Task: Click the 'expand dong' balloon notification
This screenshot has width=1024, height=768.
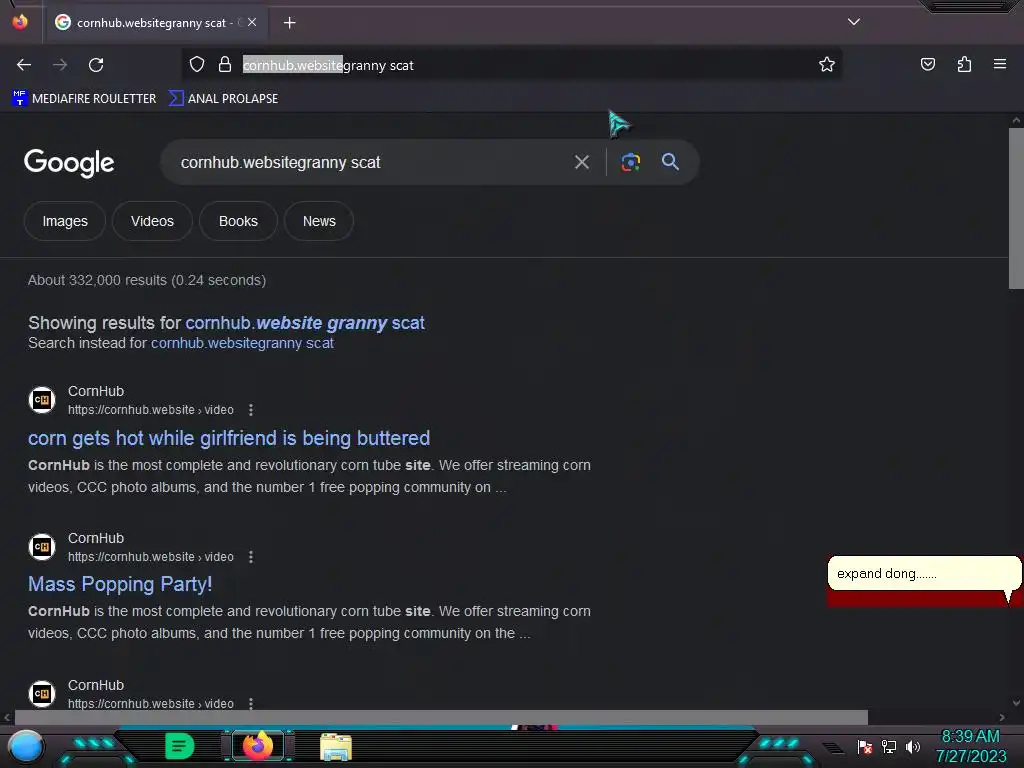Action: pyautogui.click(x=924, y=574)
